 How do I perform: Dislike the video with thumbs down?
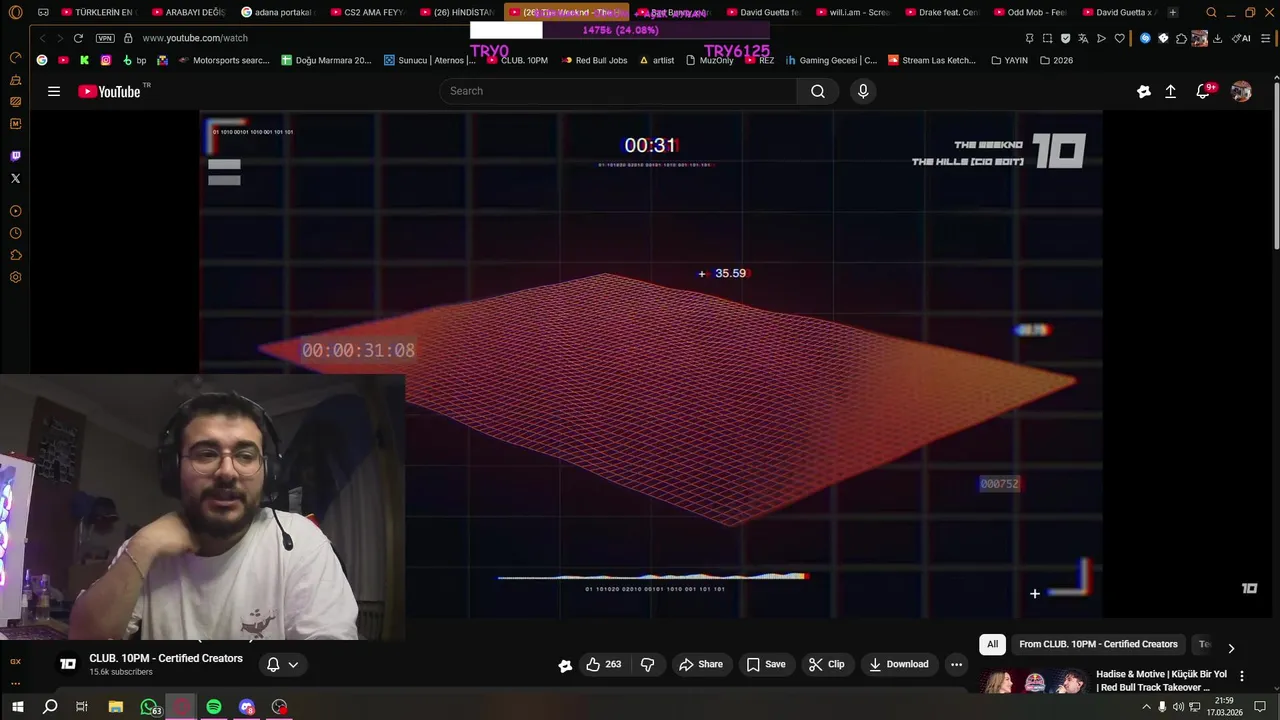(647, 664)
